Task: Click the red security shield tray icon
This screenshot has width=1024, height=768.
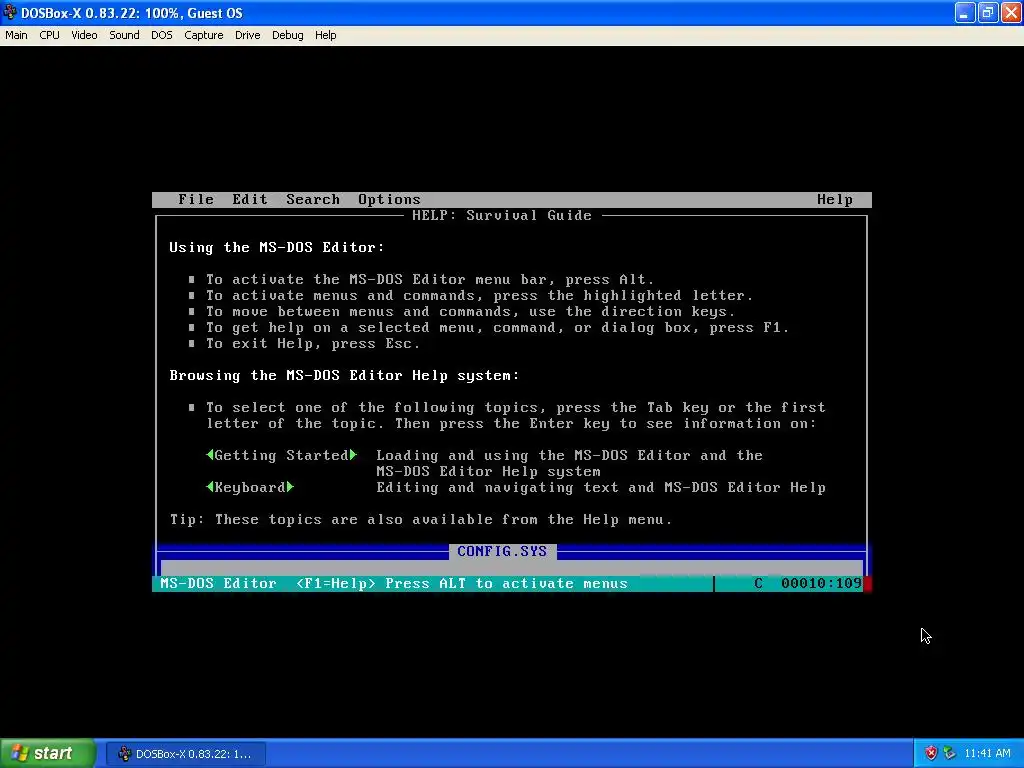Action: 931,754
